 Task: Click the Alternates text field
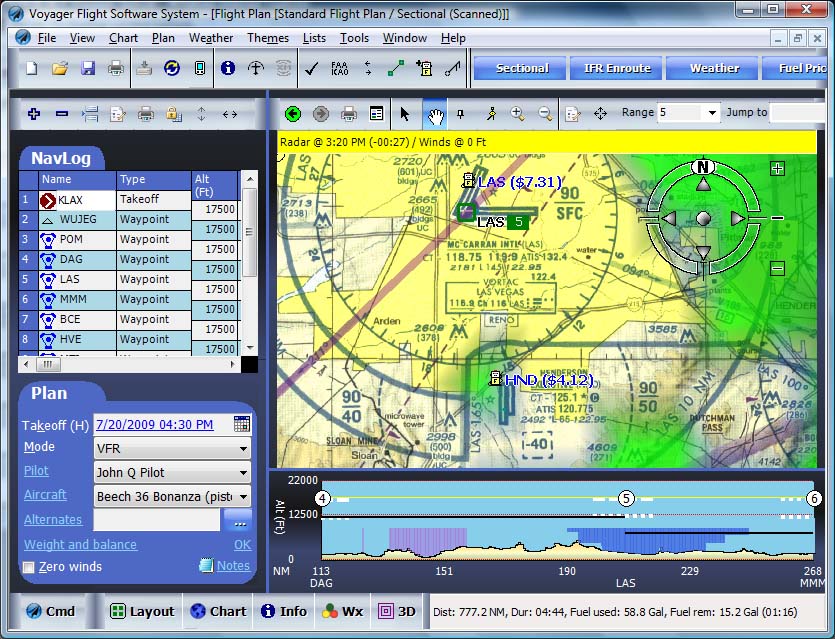tap(157, 520)
